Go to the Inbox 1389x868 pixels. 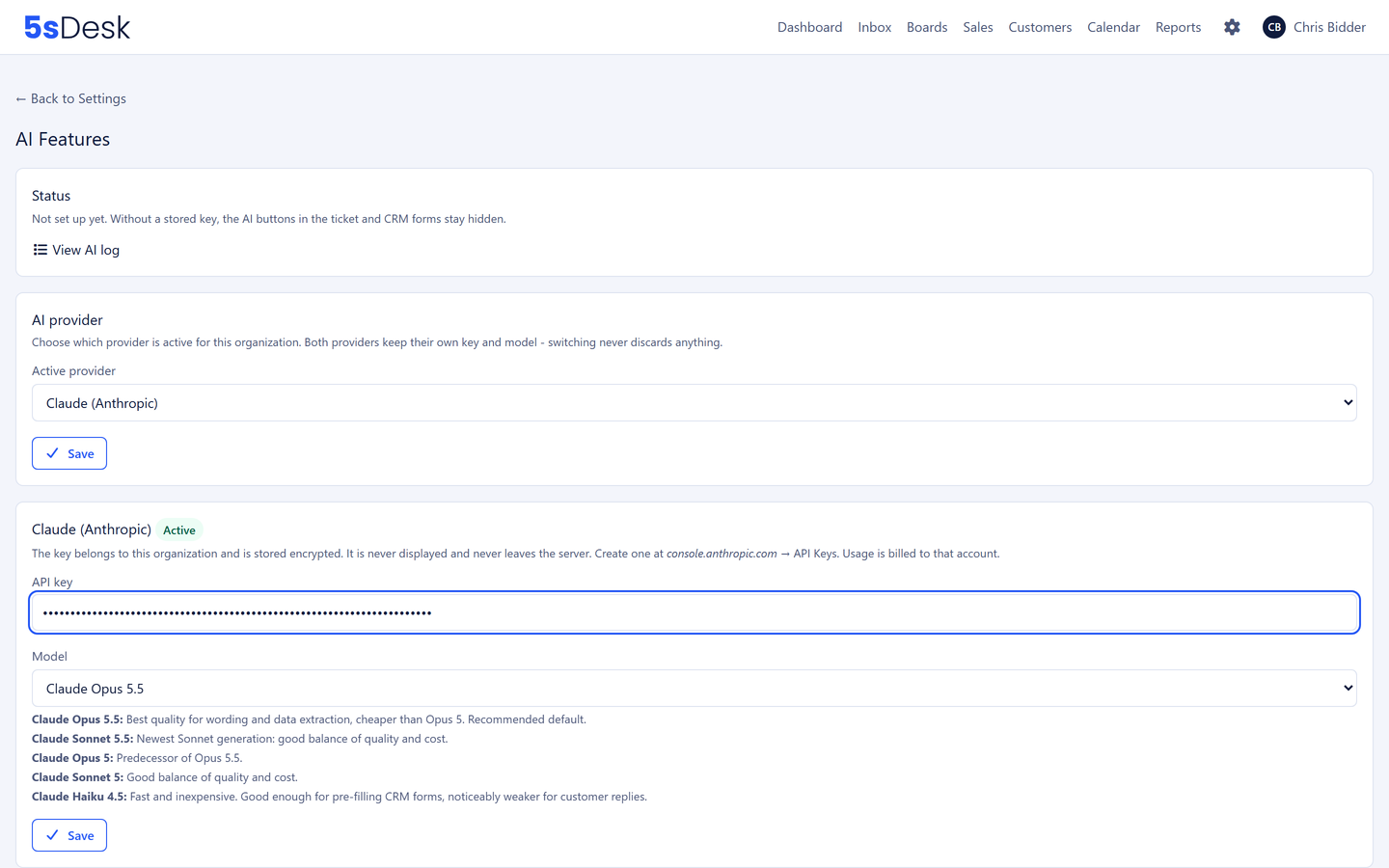tap(874, 27)
